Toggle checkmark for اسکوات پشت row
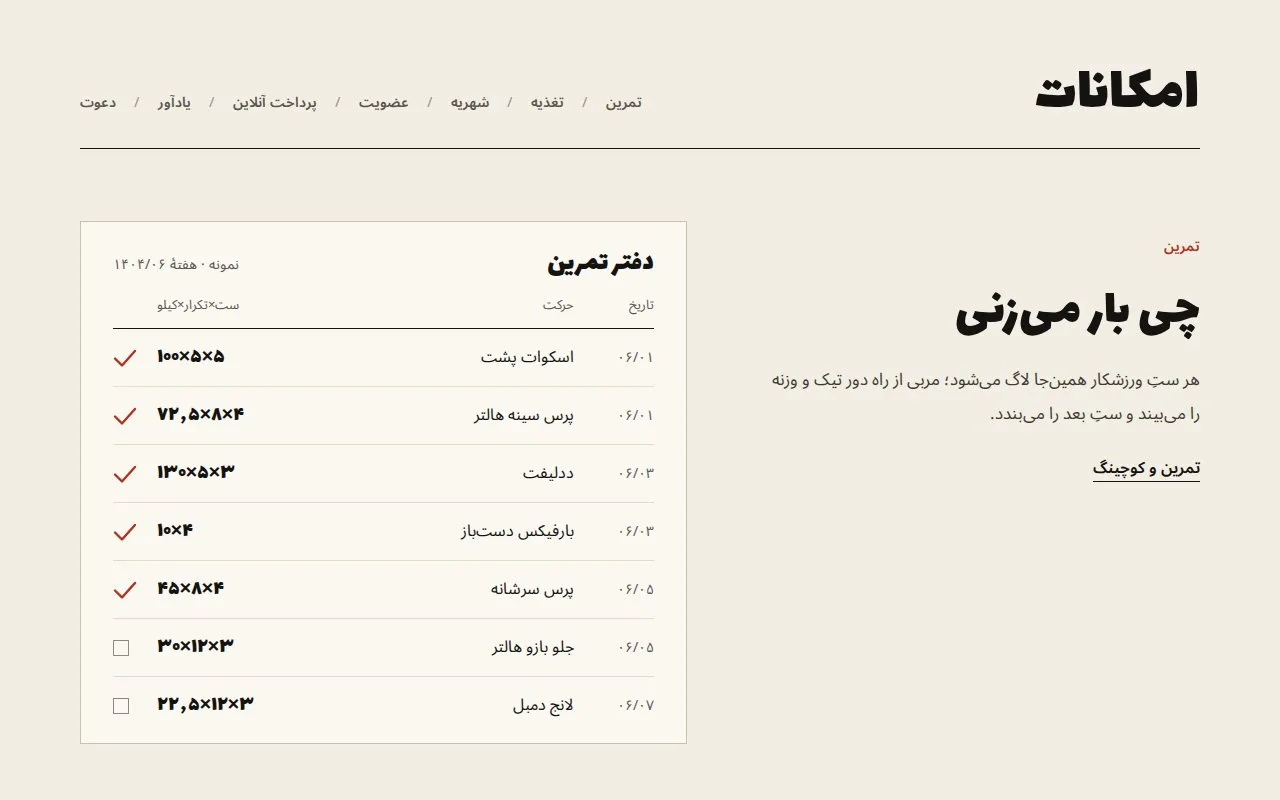Viewport: 1280px width, 800px height. tap(124, 358)
